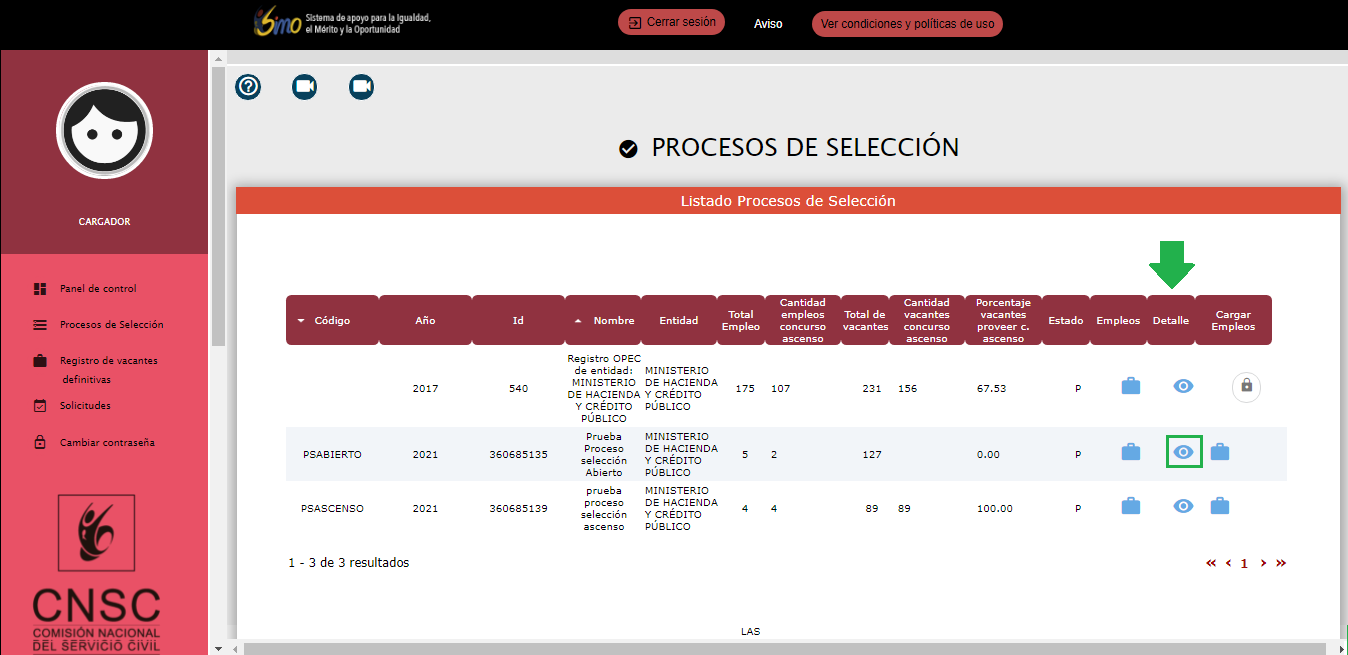Image resolution: width=1348 pixels, height=655 pixels.
Task: View details of the 2017 process row
Action: (1183, 386)
